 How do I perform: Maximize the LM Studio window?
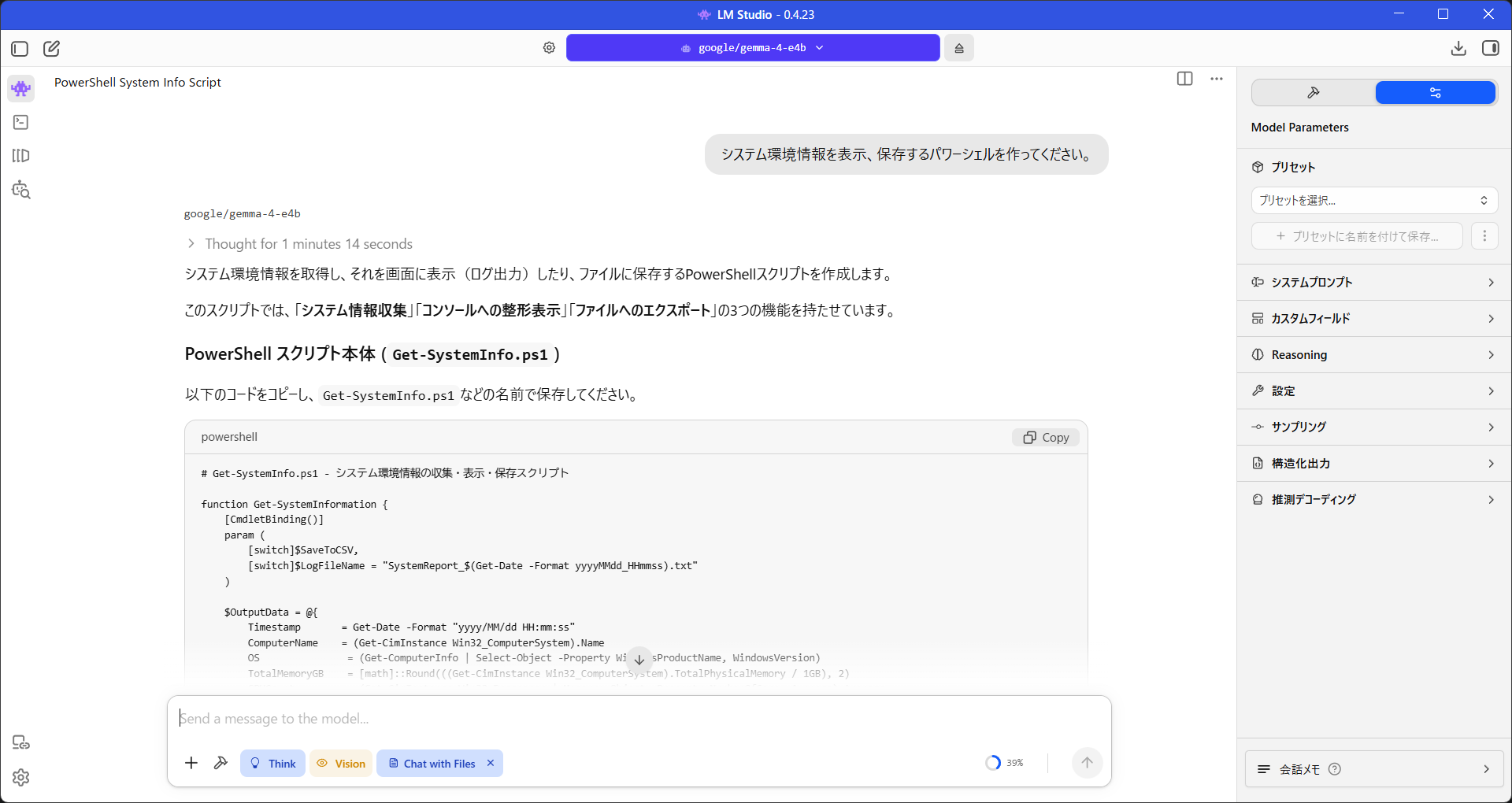click(1443, 14)
